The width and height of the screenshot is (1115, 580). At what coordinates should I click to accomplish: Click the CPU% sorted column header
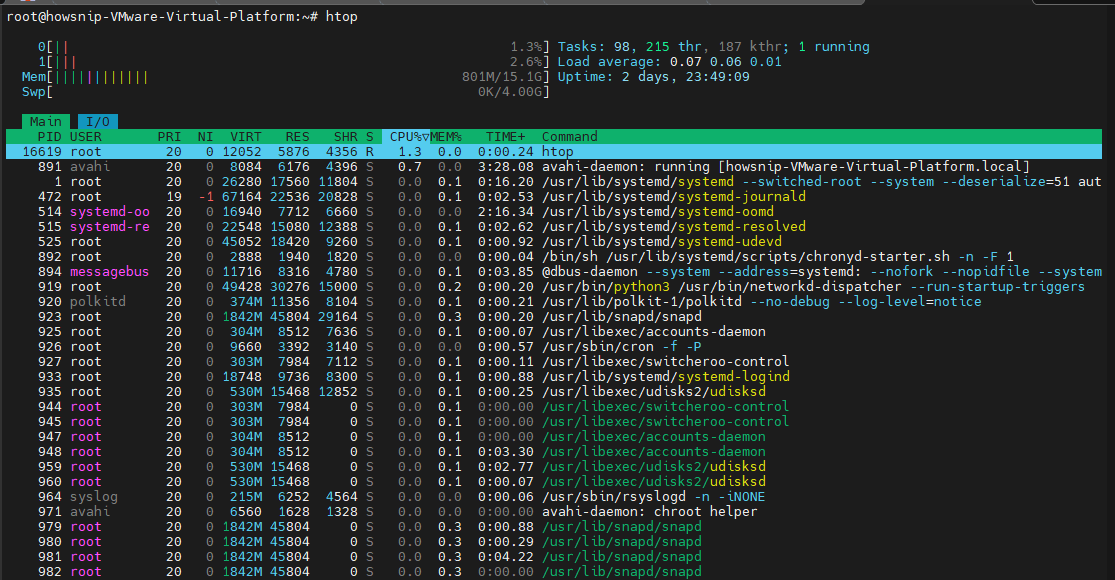click(x=406, y=136)
